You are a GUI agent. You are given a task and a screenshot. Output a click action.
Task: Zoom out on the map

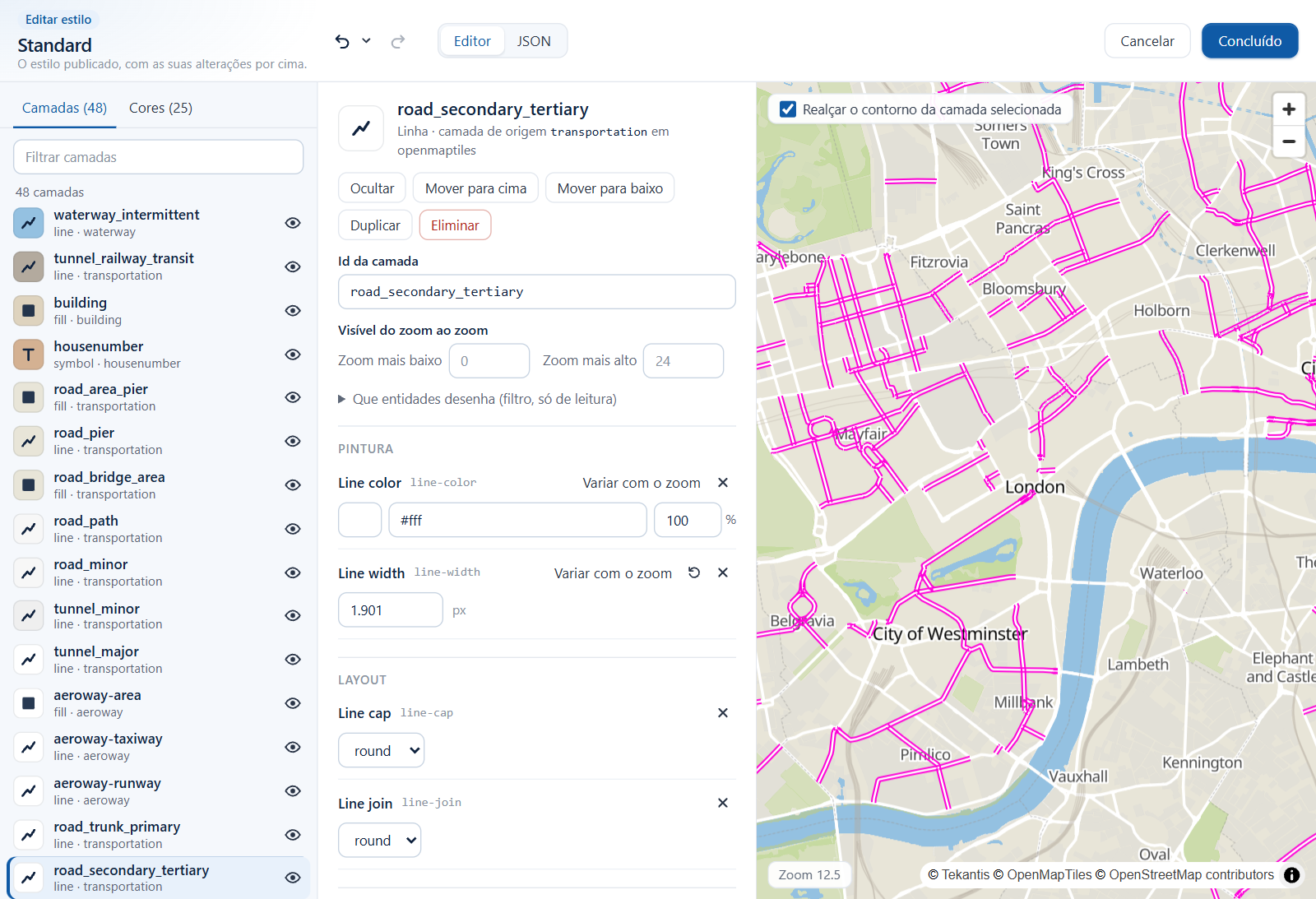click(x=1289, y=141)
